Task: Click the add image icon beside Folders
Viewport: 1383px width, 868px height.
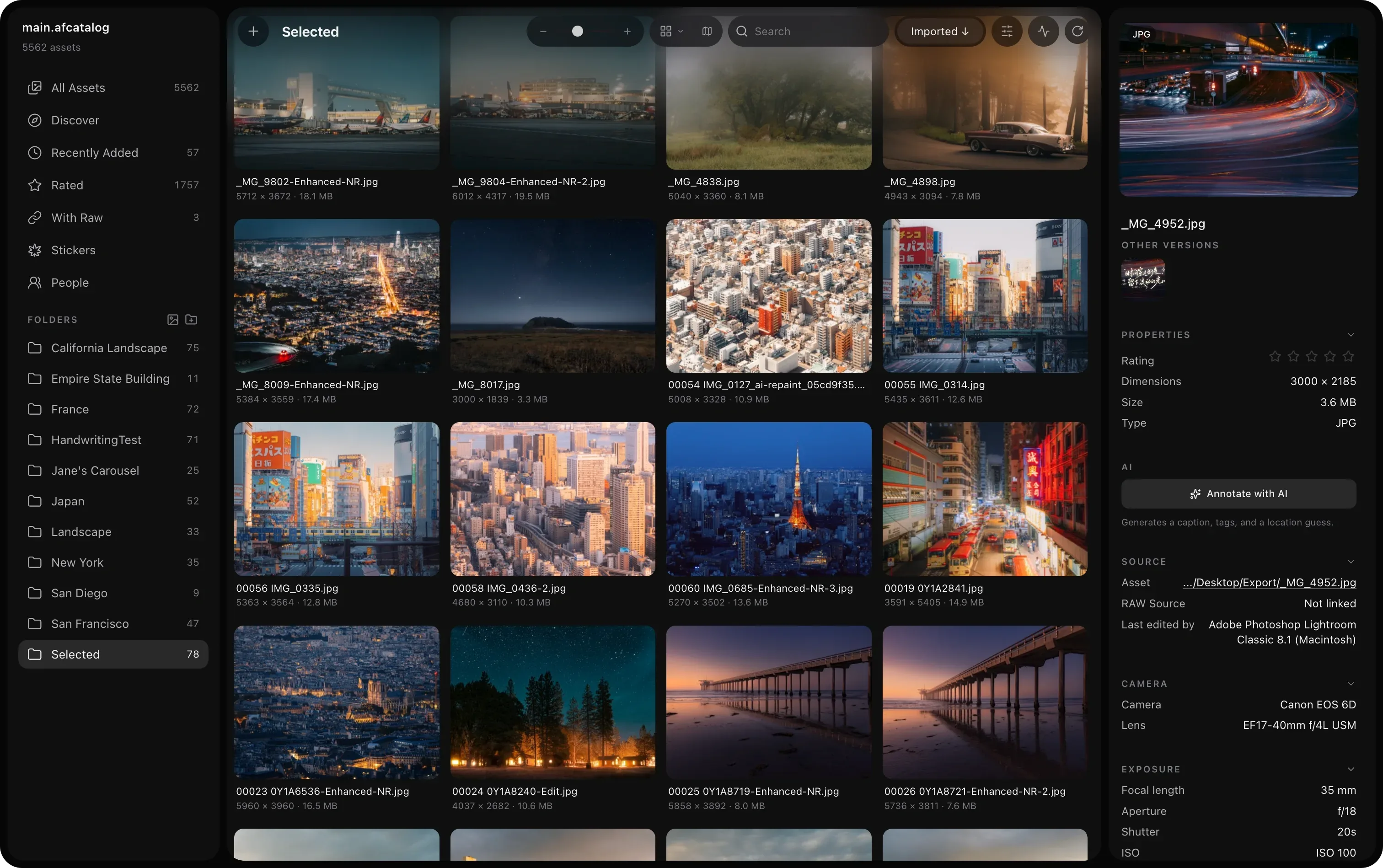Action: pos(173,320)
